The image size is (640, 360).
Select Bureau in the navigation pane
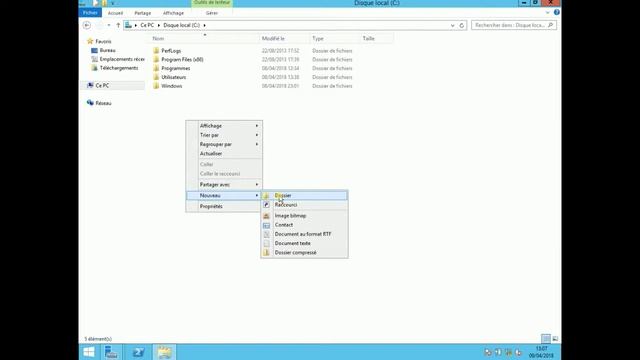[x=107, y=51]
